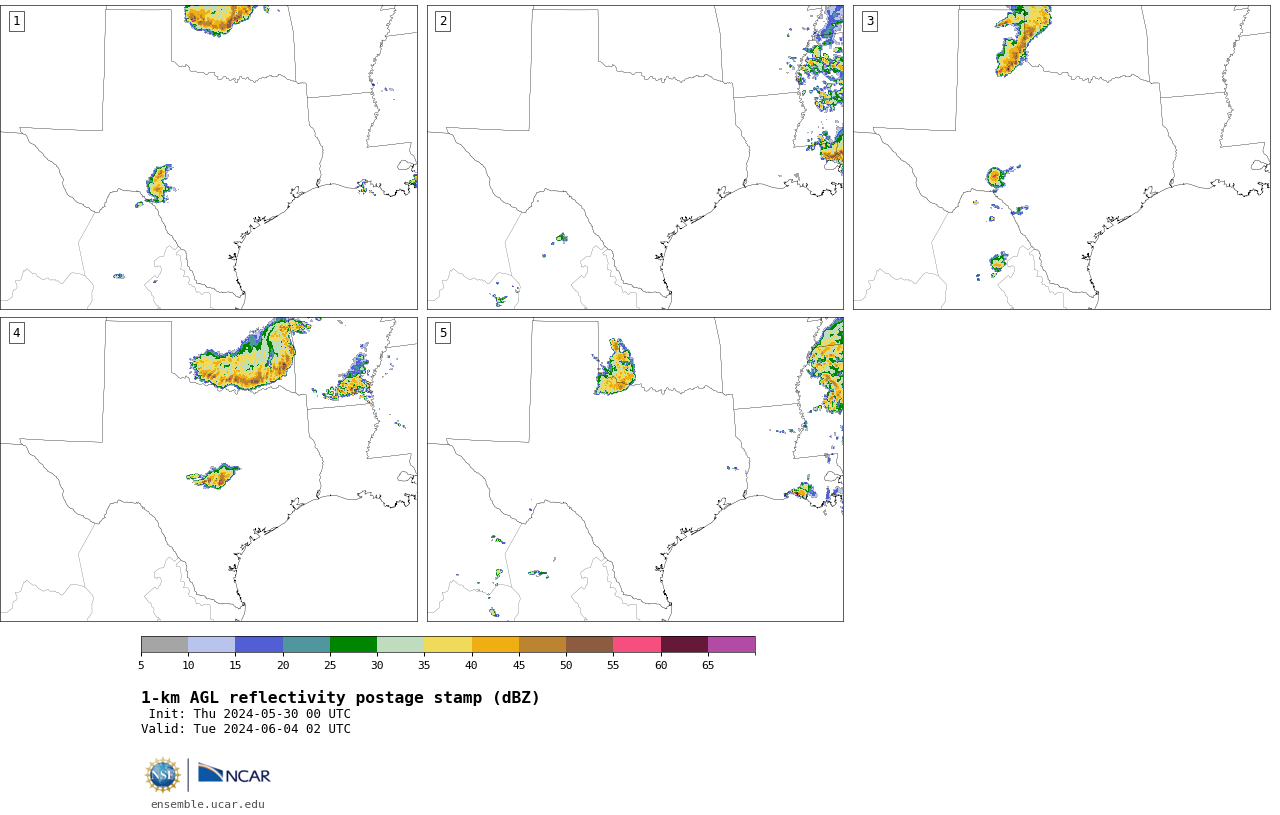Click the gray 5-10 dBZ color swatch
Screen dimensions: 1280x815
tap(164, 644)
